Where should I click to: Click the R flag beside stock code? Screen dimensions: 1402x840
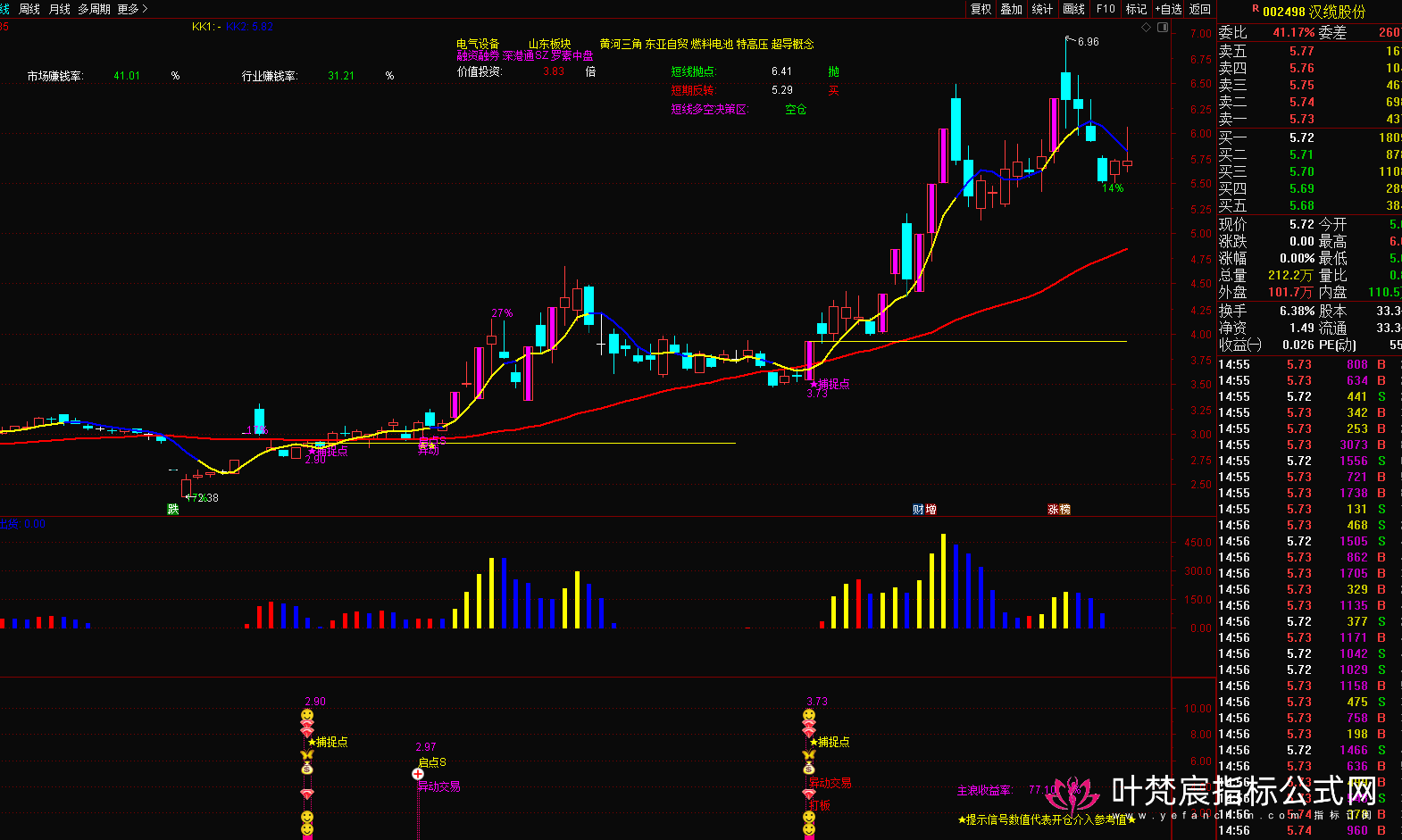[x=1255, y=8]
